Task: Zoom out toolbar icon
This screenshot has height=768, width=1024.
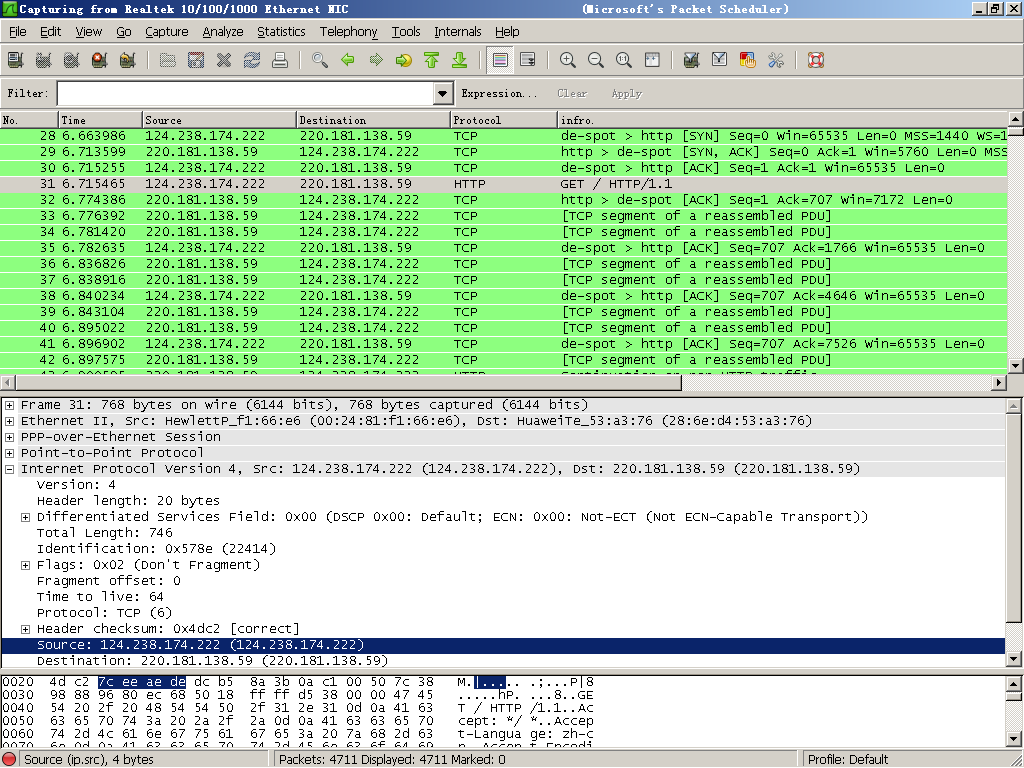Action: pyautogui.click(x=596, y=60)
